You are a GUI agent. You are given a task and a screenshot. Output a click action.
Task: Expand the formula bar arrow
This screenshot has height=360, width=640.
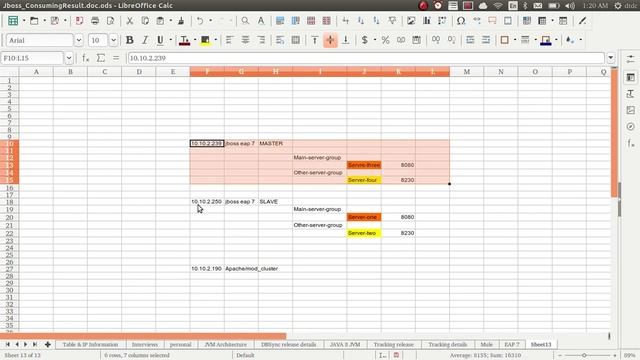[x=611, y=58]
